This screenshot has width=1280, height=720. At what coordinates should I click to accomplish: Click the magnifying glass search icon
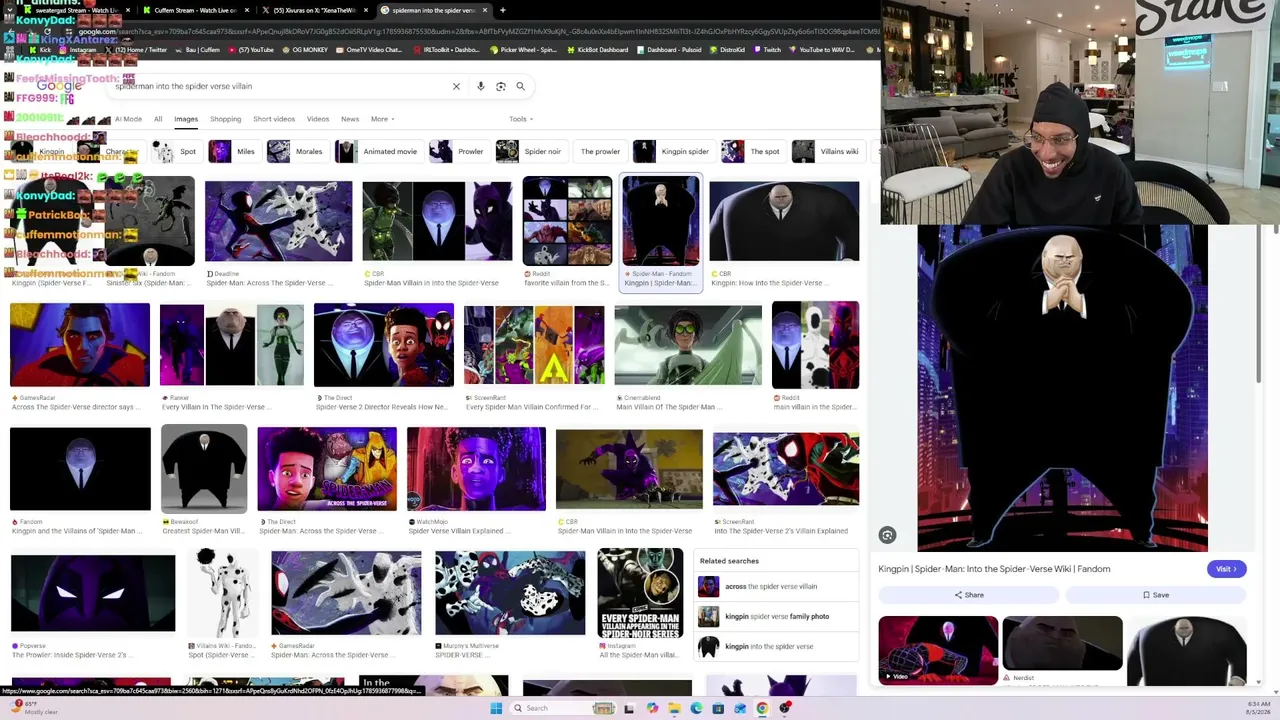pyautogui.click(x=520, y=86)
